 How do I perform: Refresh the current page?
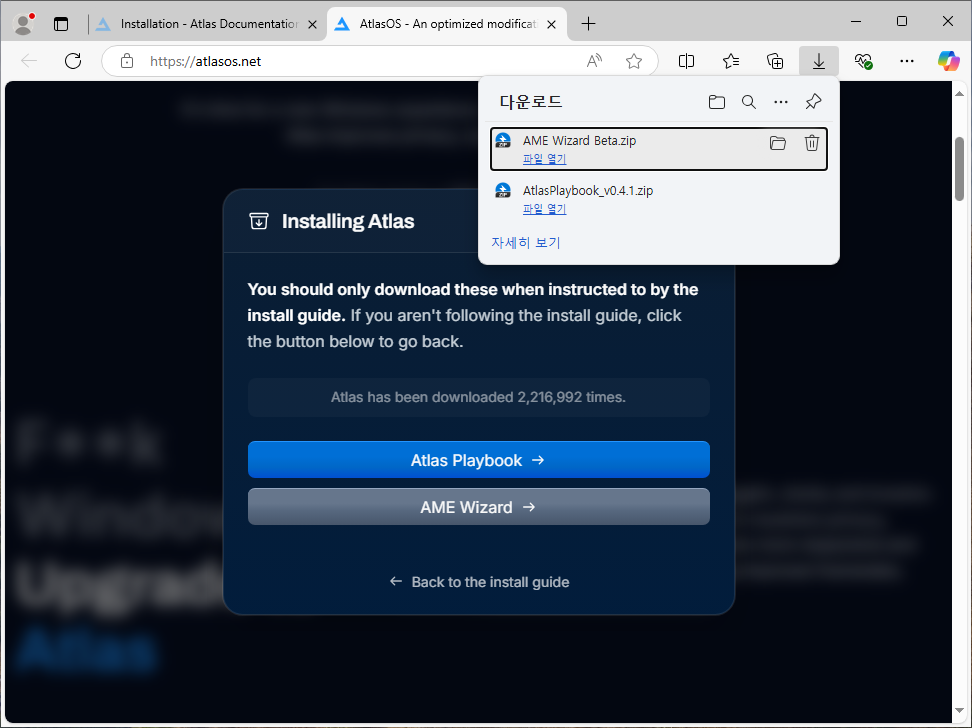click(73, 61)
